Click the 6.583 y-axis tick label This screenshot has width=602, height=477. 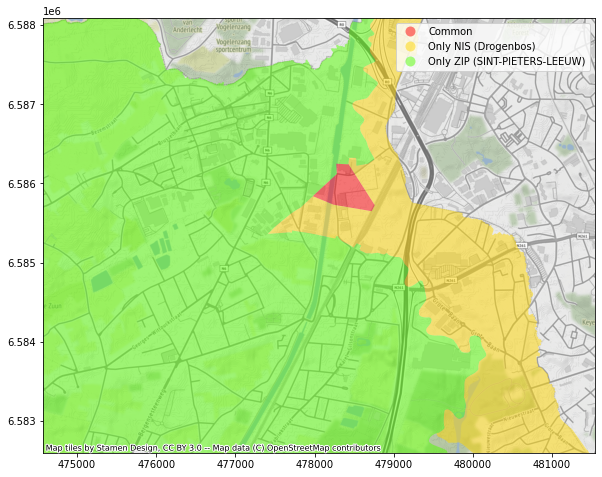tap(21, 421)
